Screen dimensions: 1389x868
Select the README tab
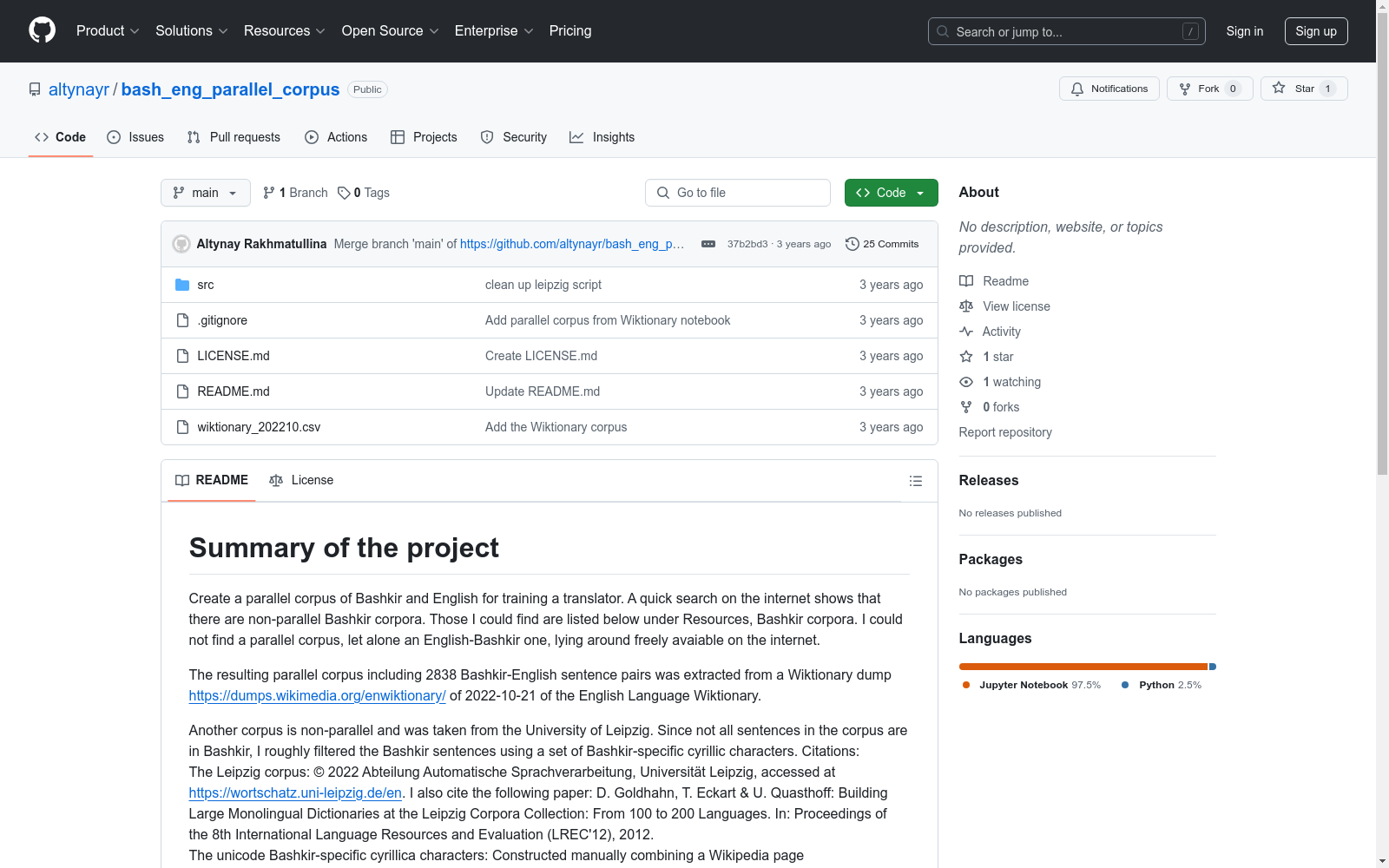coord(212,480)
